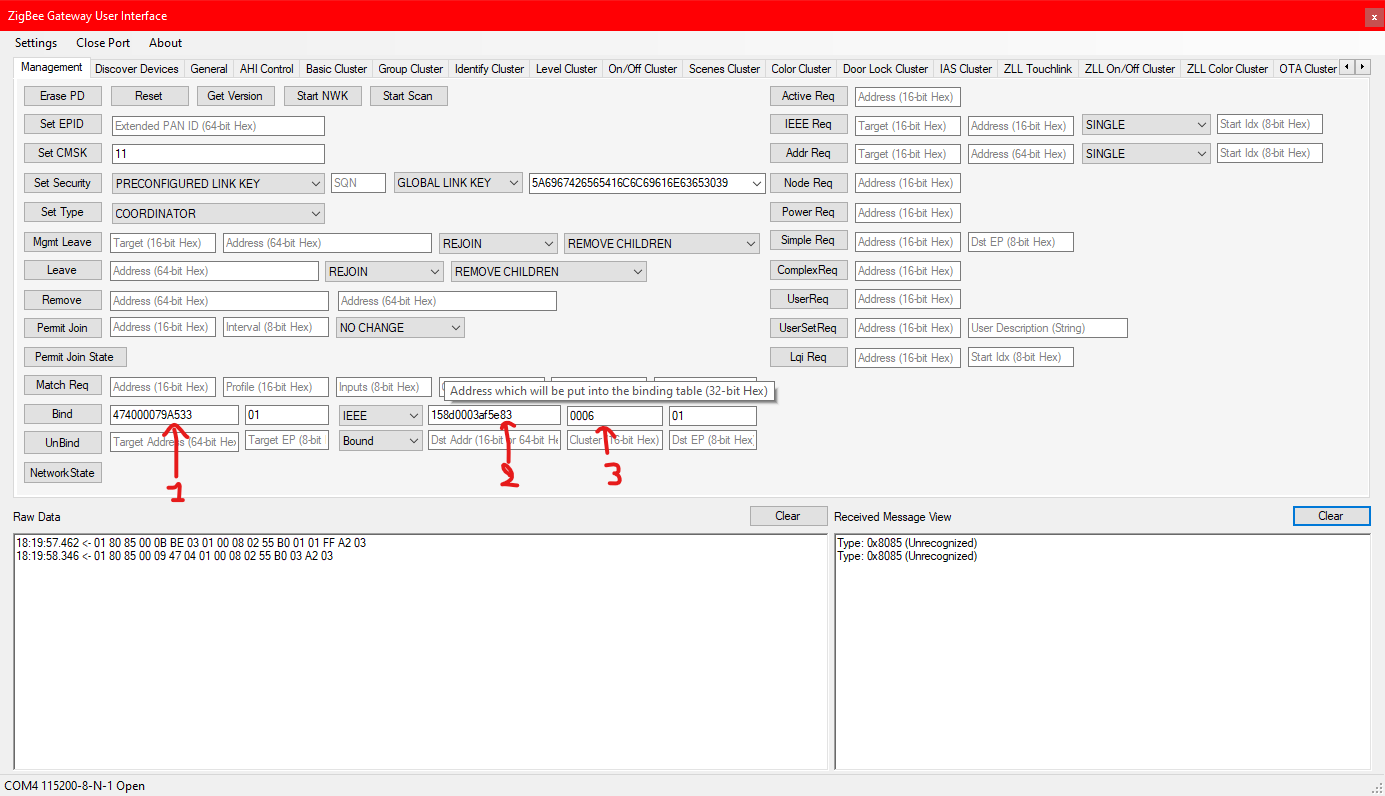Viewport: 1385px width, 796px height.
Task: Click the Bind cluster field containing 0006
Action: [615, 416]
